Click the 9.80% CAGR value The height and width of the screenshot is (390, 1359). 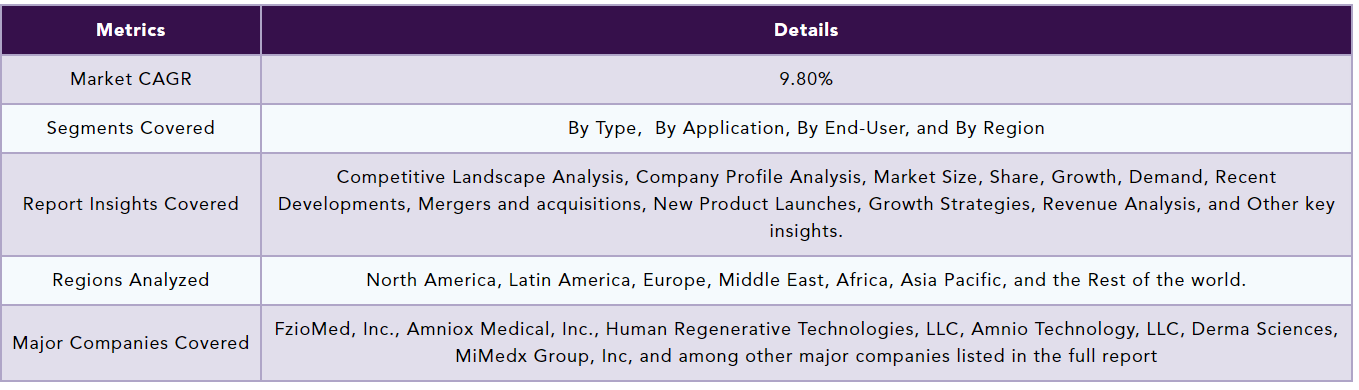coord(806,79)
